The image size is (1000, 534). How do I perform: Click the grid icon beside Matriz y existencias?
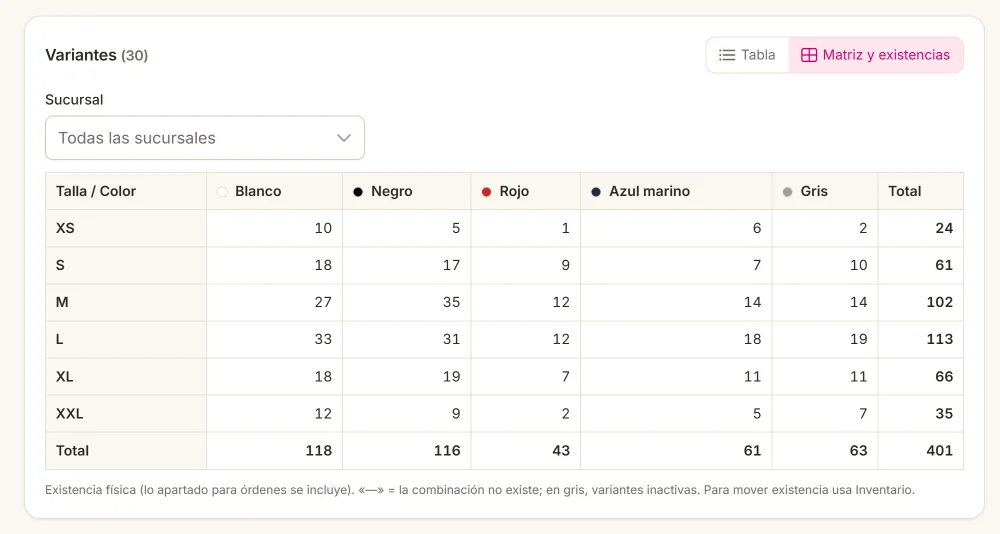[x=809, y=55]
